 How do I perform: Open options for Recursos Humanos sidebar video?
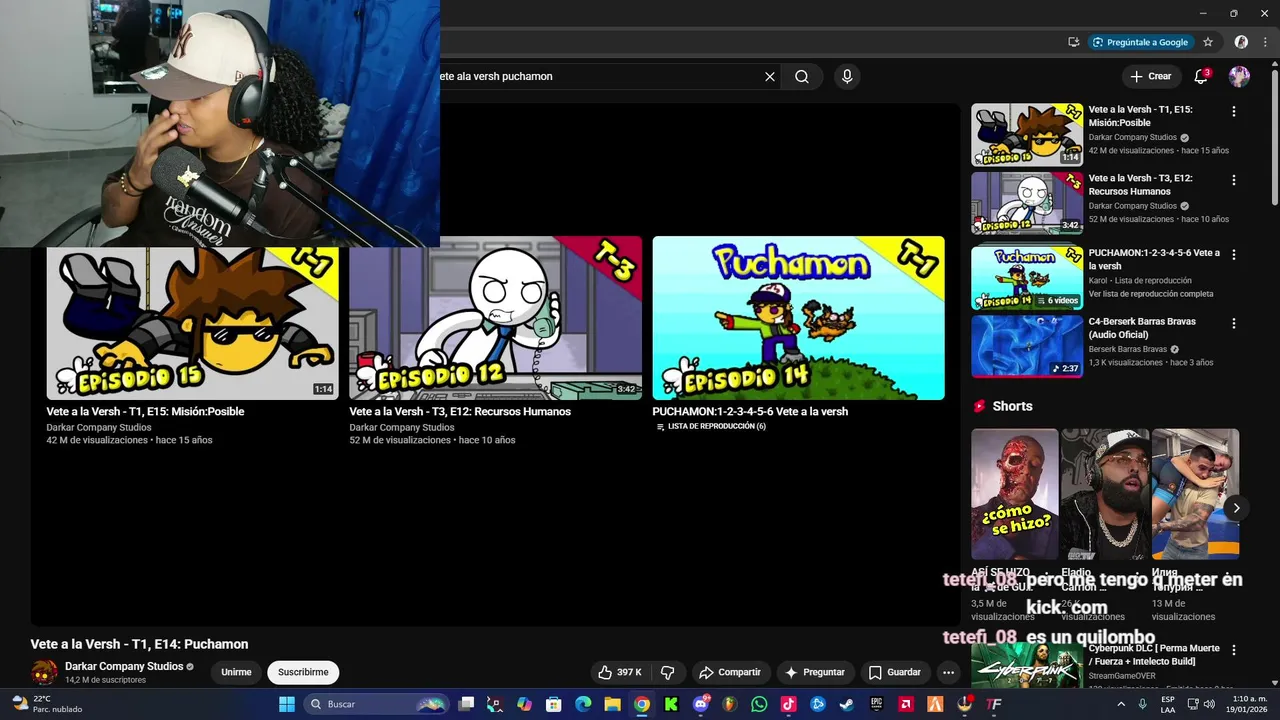pyautogui.click(x=1233, y=180)
